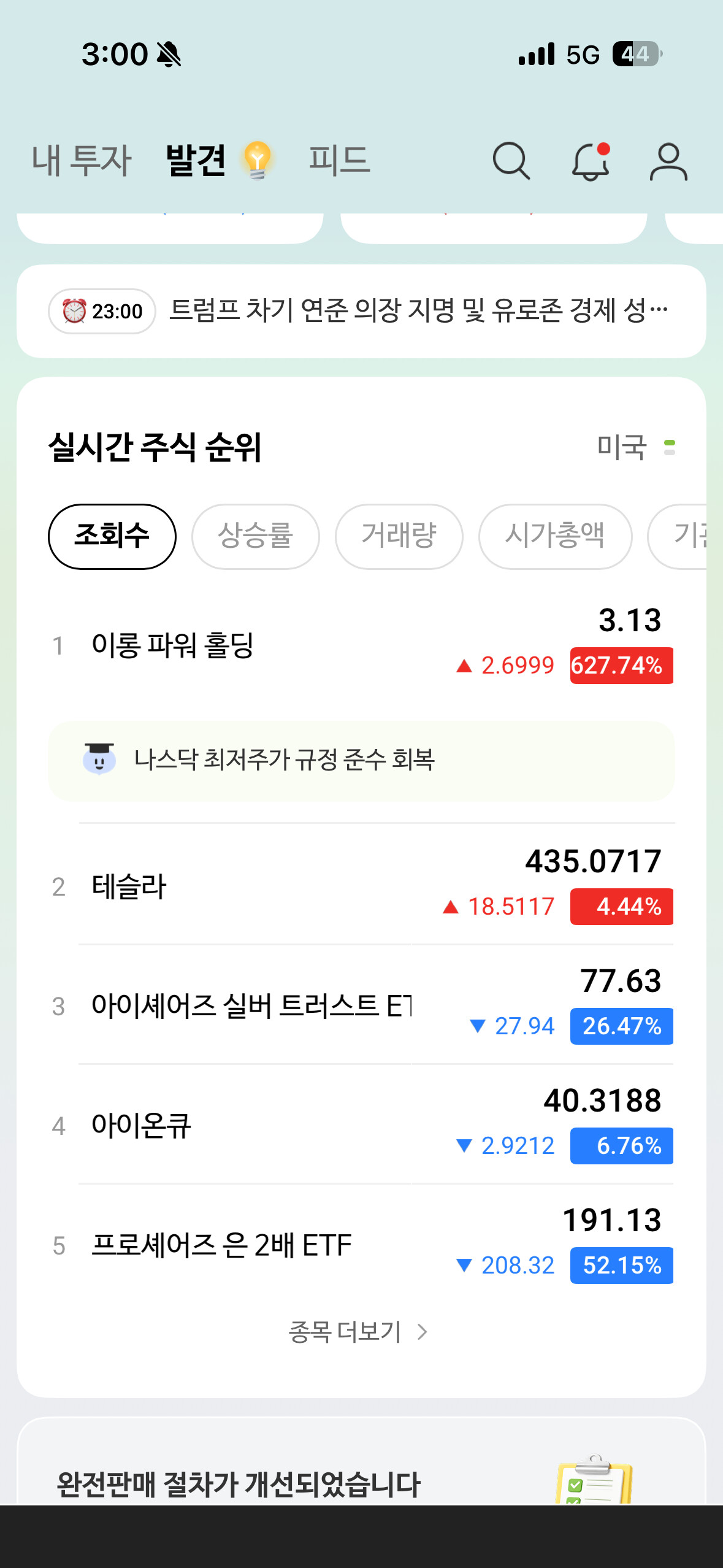Screen dimensions: 723x1568
Task: Tap the alarm clock 23:00 badge
Action: (x=102, y=312)
